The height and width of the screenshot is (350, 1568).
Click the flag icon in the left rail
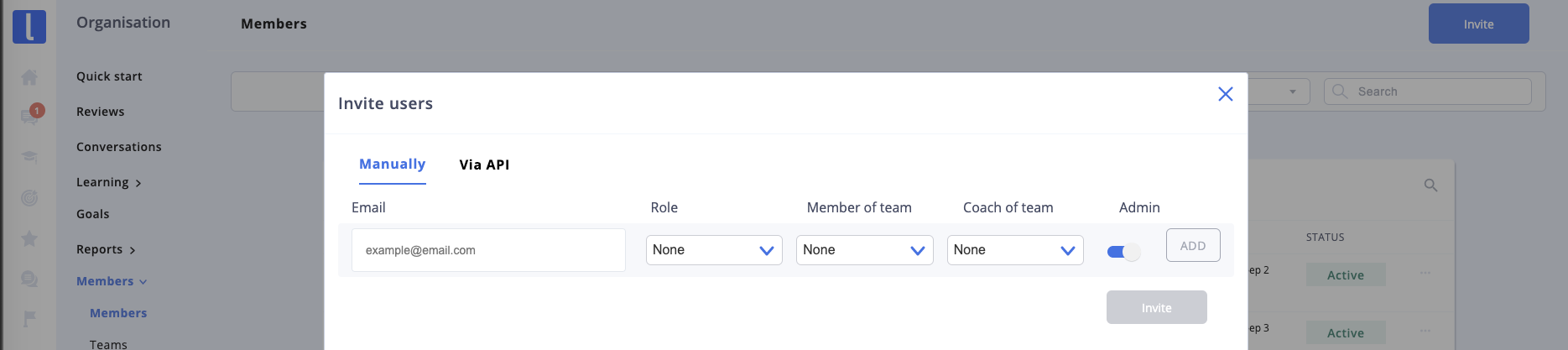[x=29, y=319]
